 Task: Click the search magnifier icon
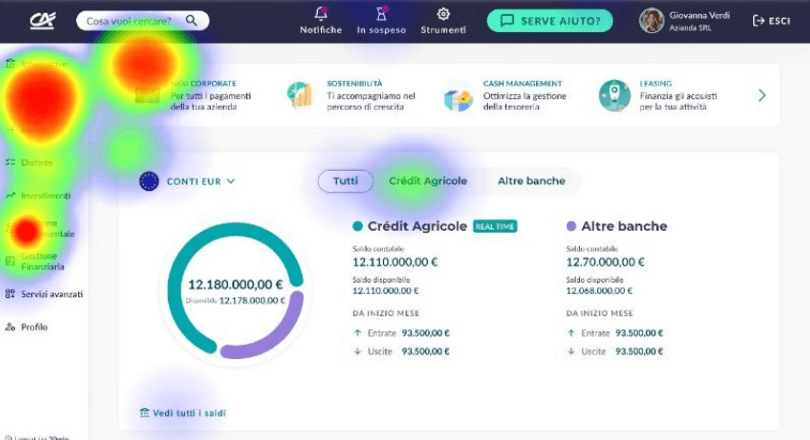[191, 21]
